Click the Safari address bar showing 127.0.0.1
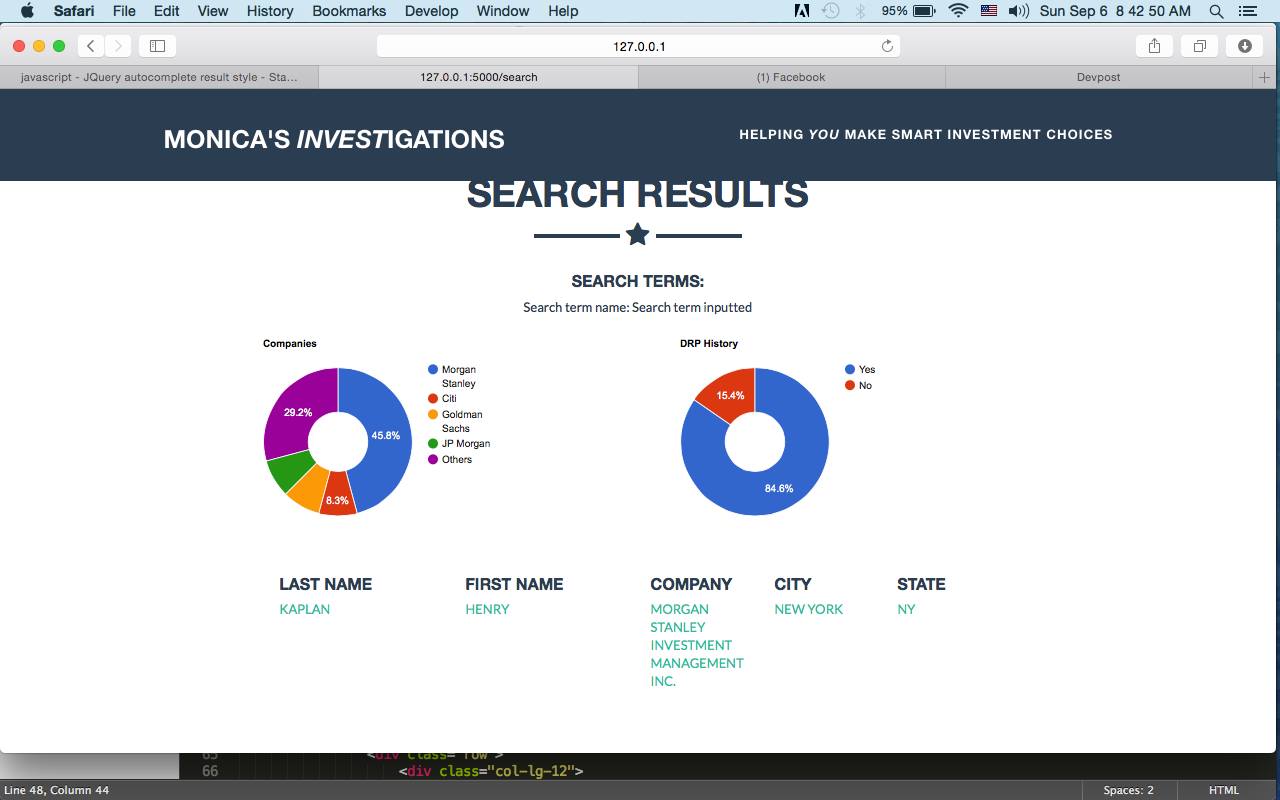This screenshot has height=800, width=1280. coord(638,46)
